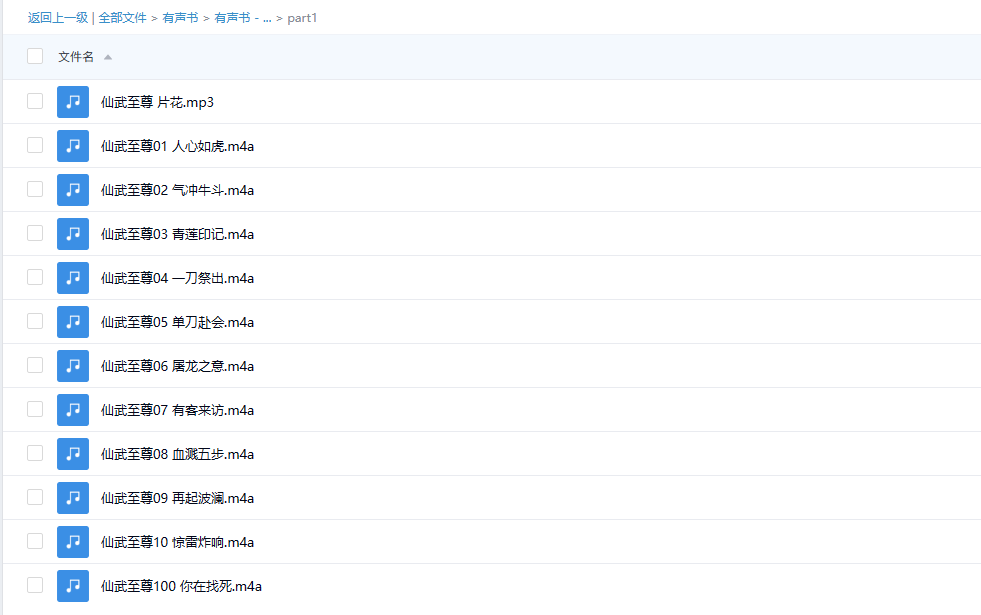Viewport: 981px width, 615px height.
Task: Click the music icon of 仙武至尊10 惊雷炸响
Action: pyautogui.click(x=73, y=542)
